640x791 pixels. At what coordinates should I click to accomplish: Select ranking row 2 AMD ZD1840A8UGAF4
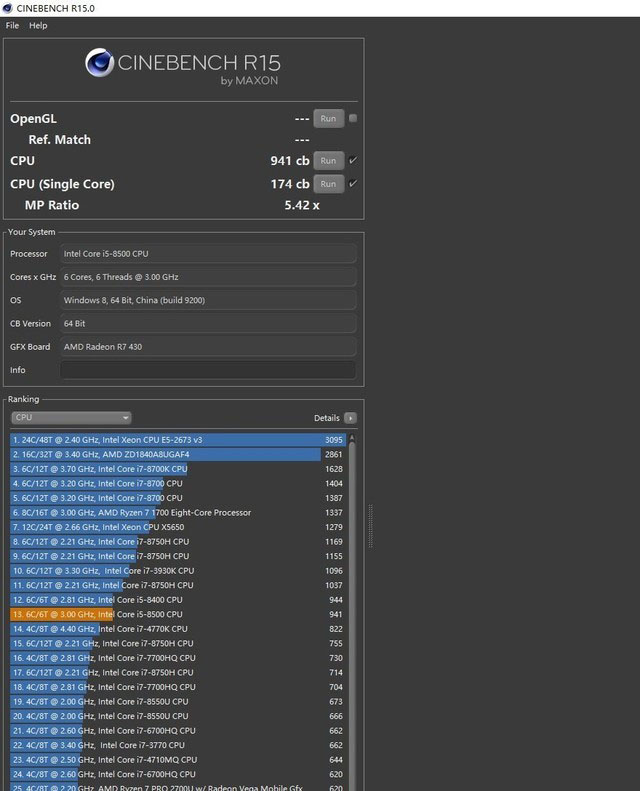click(178, 455)
